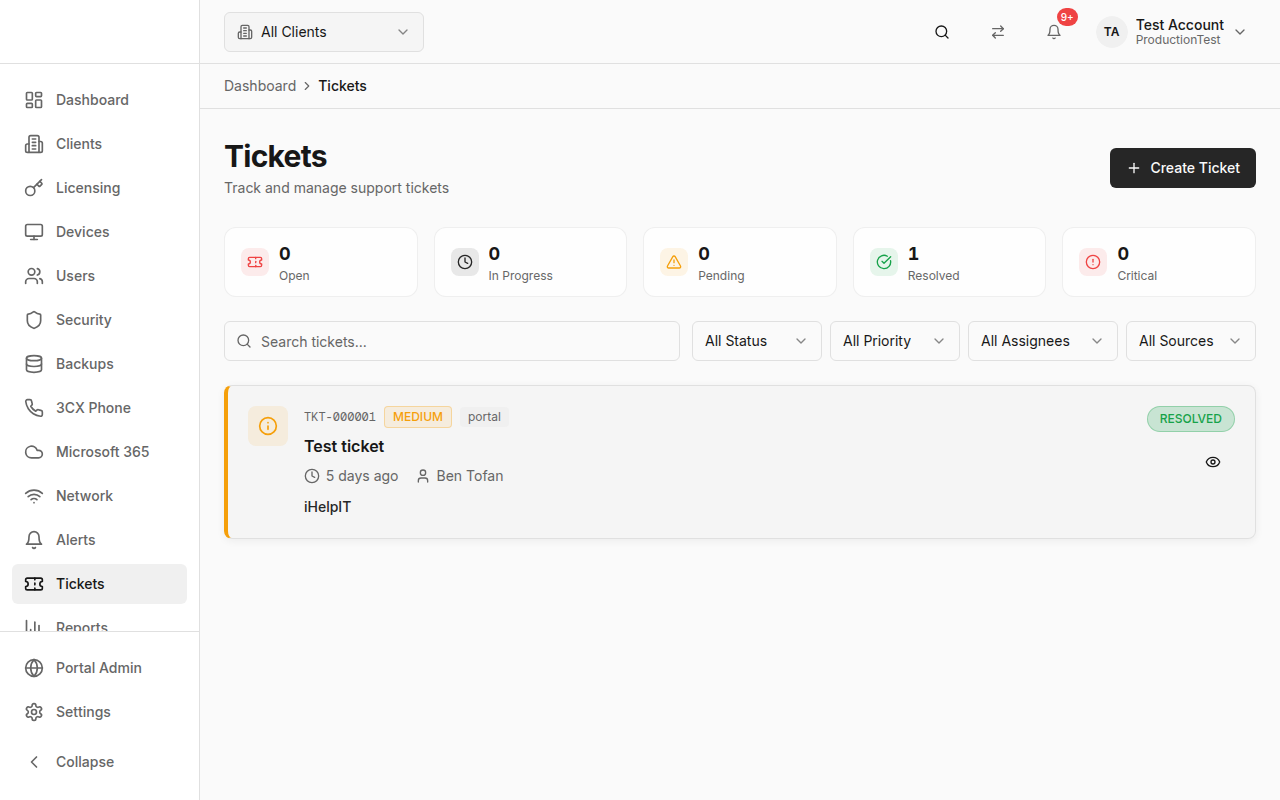Open Security page from sidebar

tap(99, 320)
